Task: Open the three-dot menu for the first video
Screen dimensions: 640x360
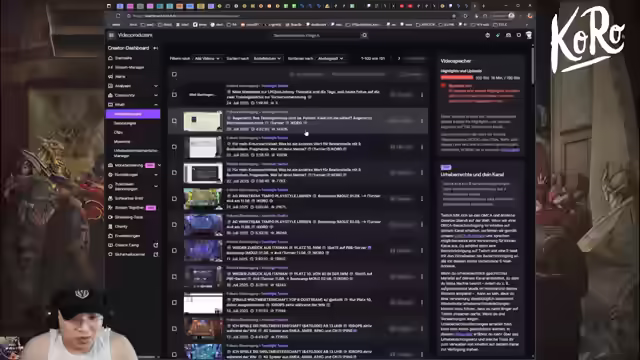Action: tap(422, 95)
